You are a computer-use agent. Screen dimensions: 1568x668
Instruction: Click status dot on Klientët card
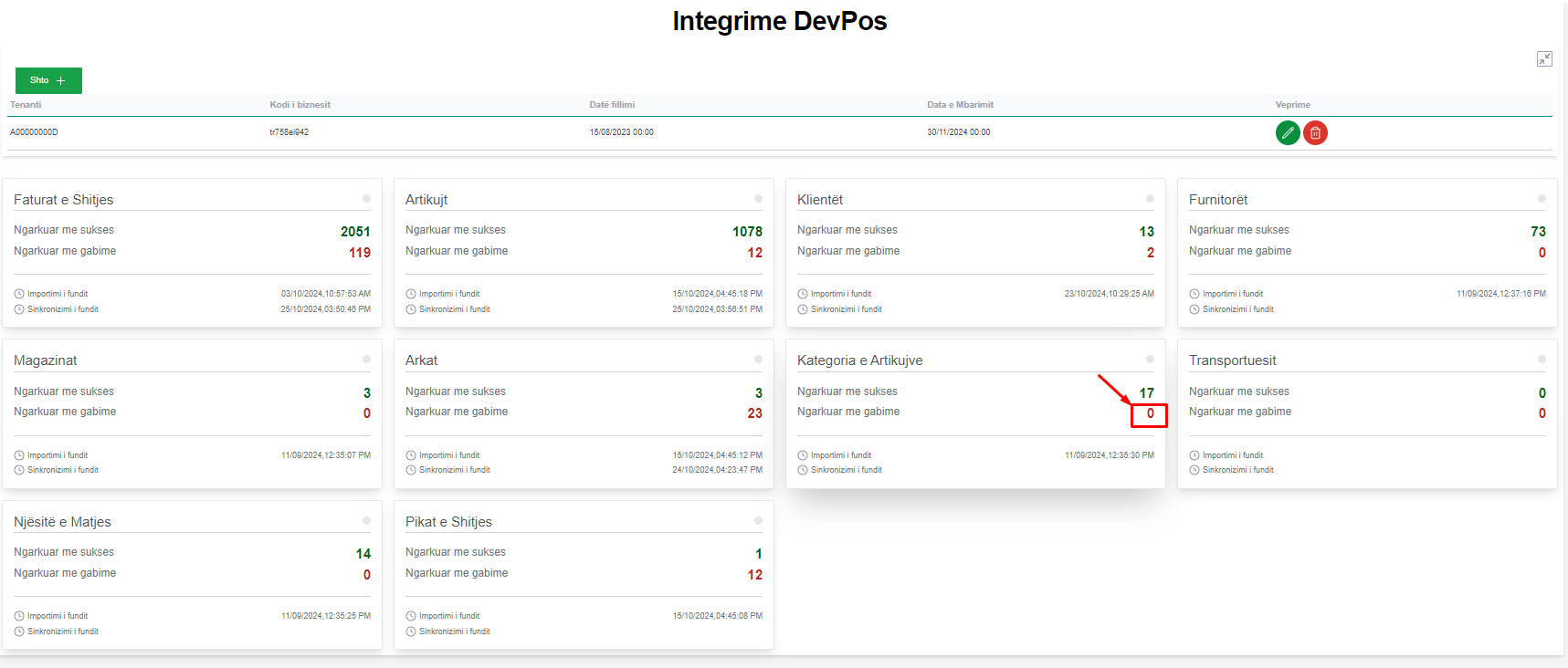pos(1150,198)
